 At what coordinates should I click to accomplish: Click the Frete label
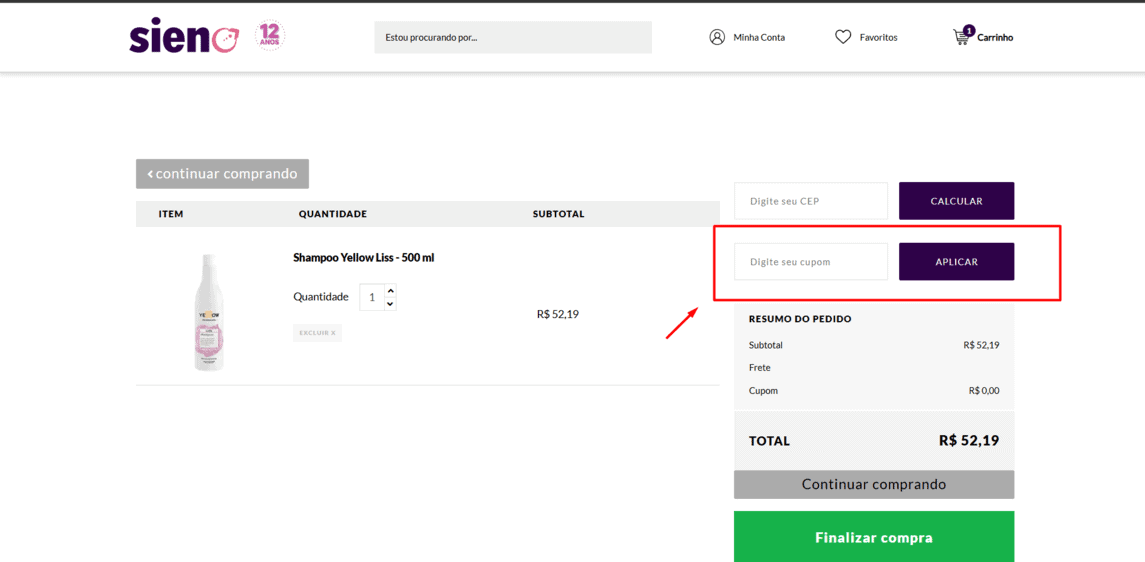(x=759, y=368)
